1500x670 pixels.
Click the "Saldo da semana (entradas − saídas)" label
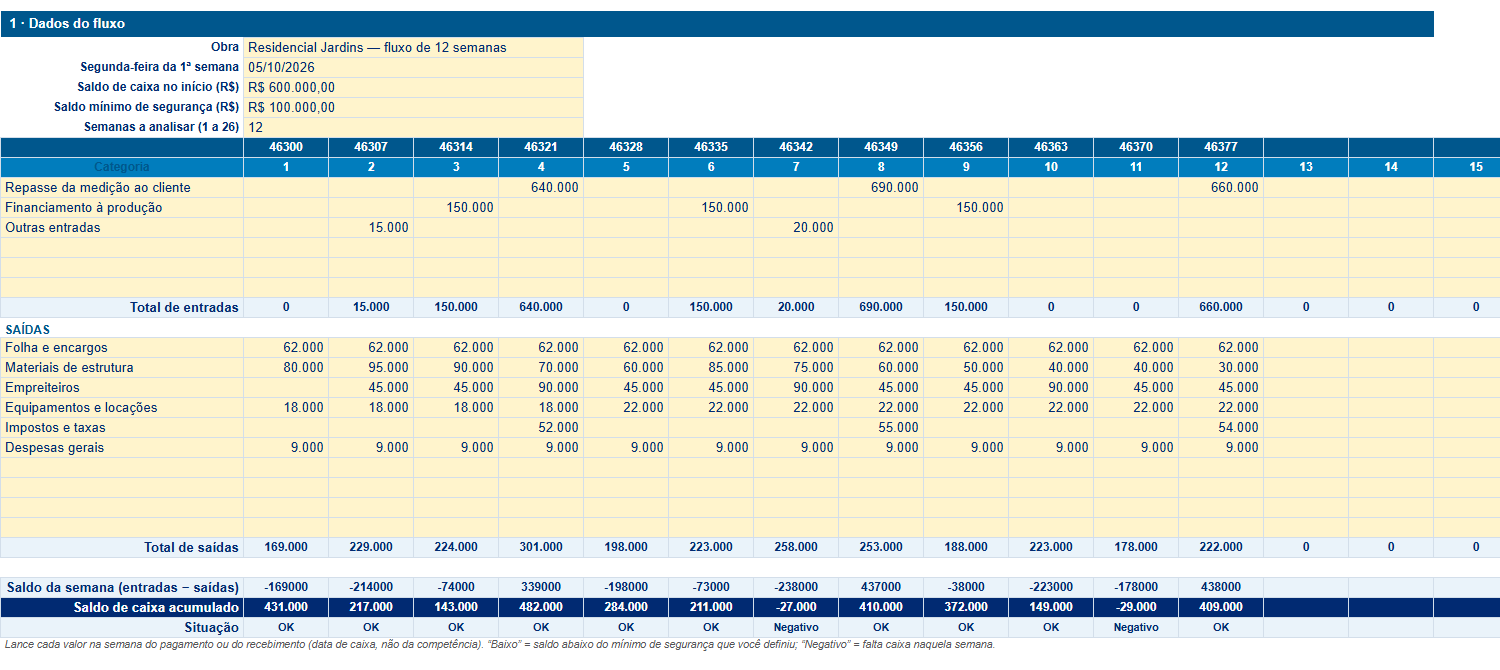(123, 587)
